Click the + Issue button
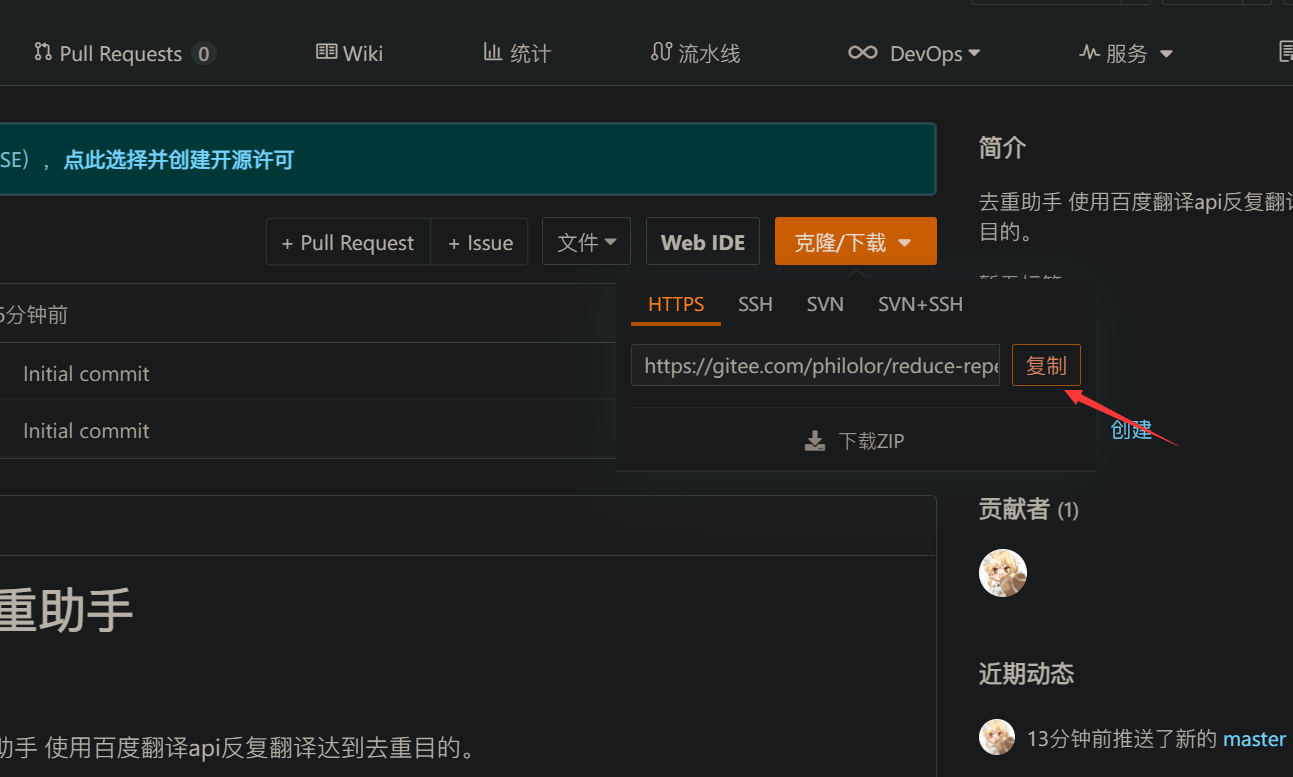 pos(480,242)
